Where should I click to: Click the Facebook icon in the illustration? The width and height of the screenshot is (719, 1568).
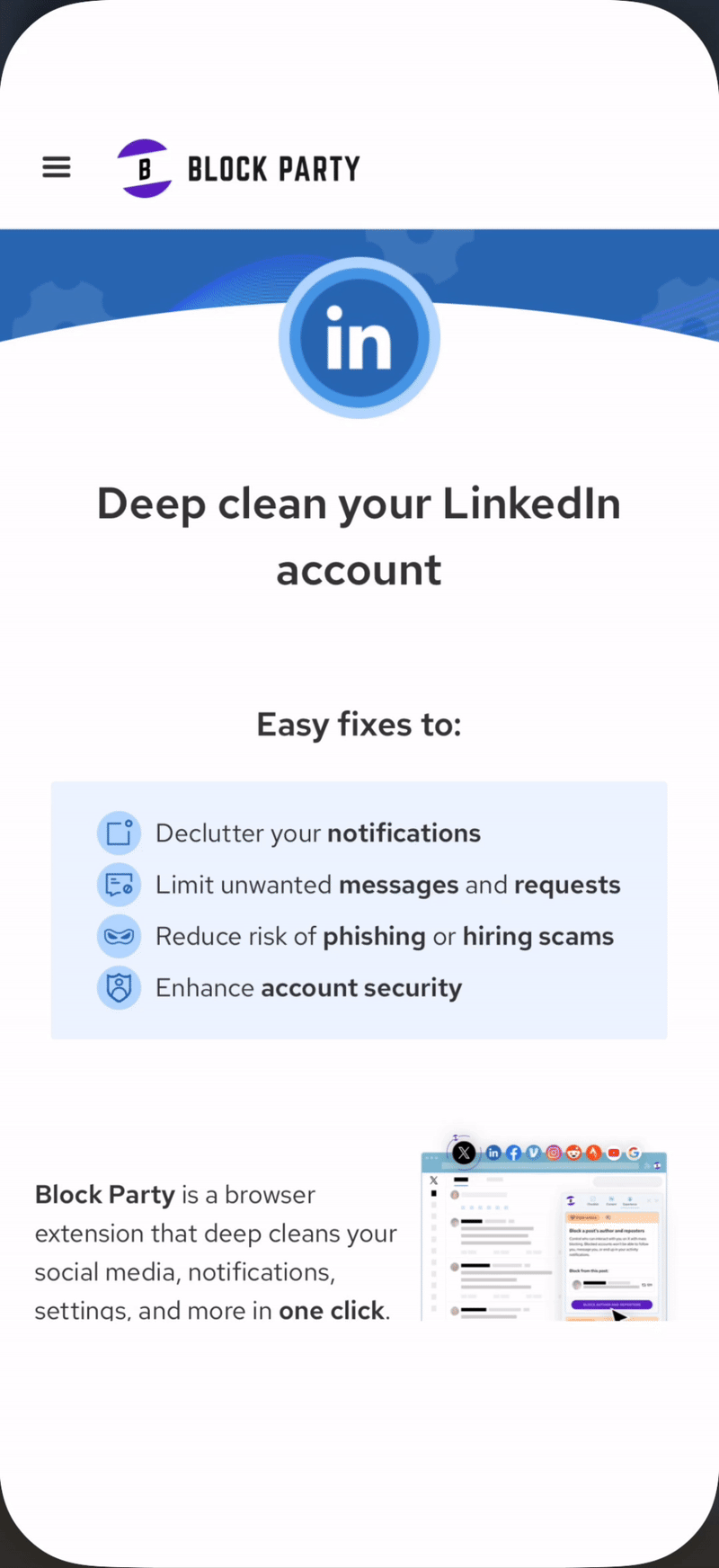tap(513, 1153)
